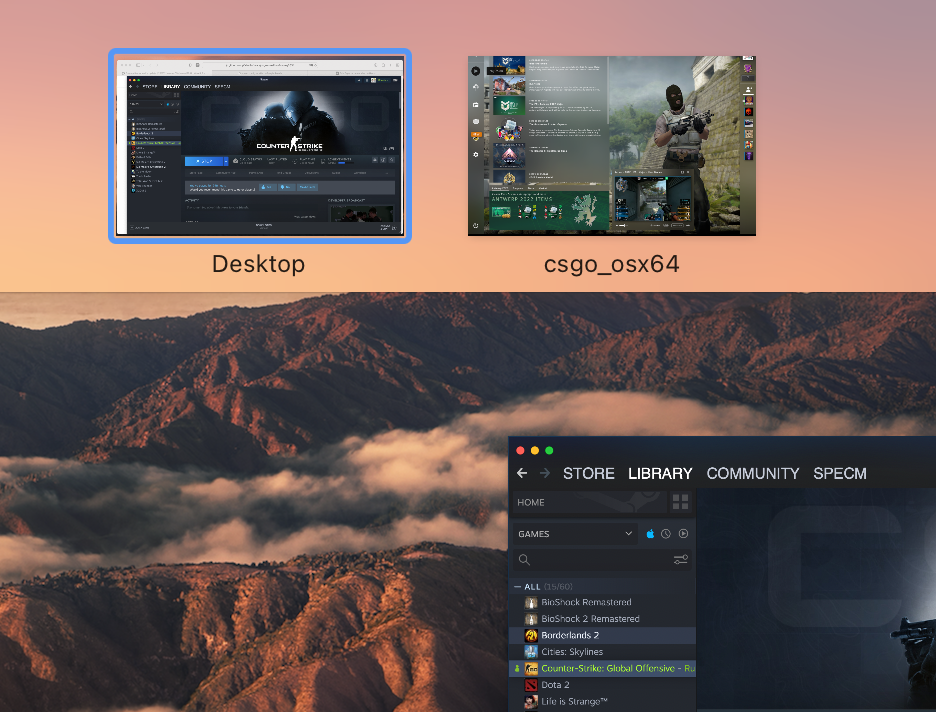The image size is (936, 712).
Task: Collapse the ALL games category
Action: tap(518, 587)
